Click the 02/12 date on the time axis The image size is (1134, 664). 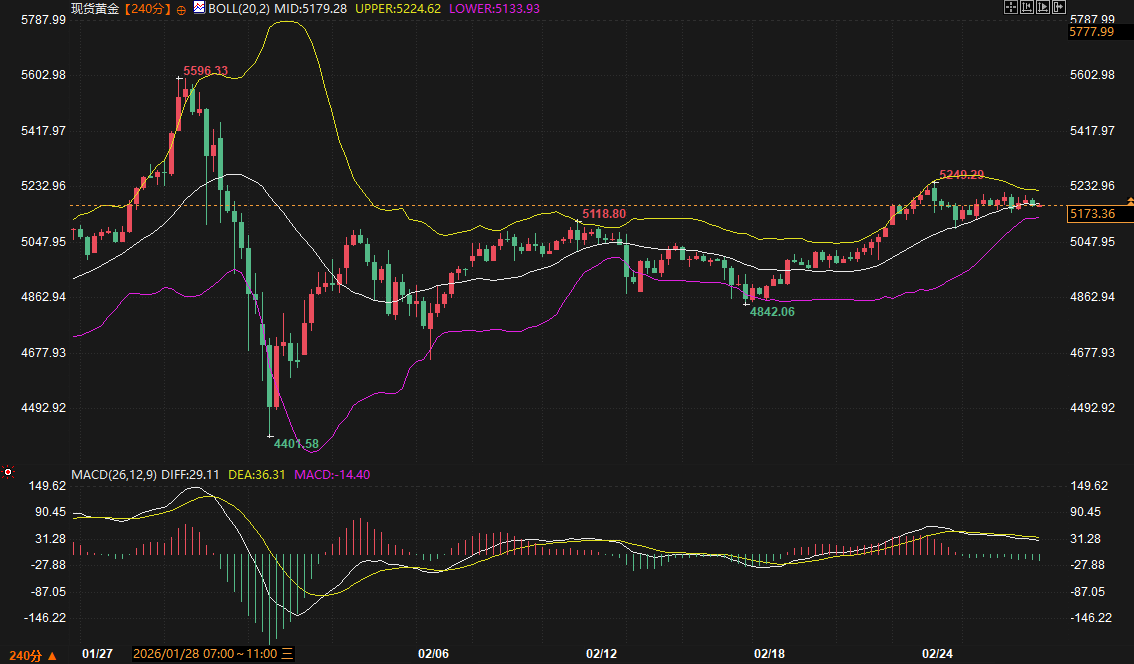[x=601, y=654]
